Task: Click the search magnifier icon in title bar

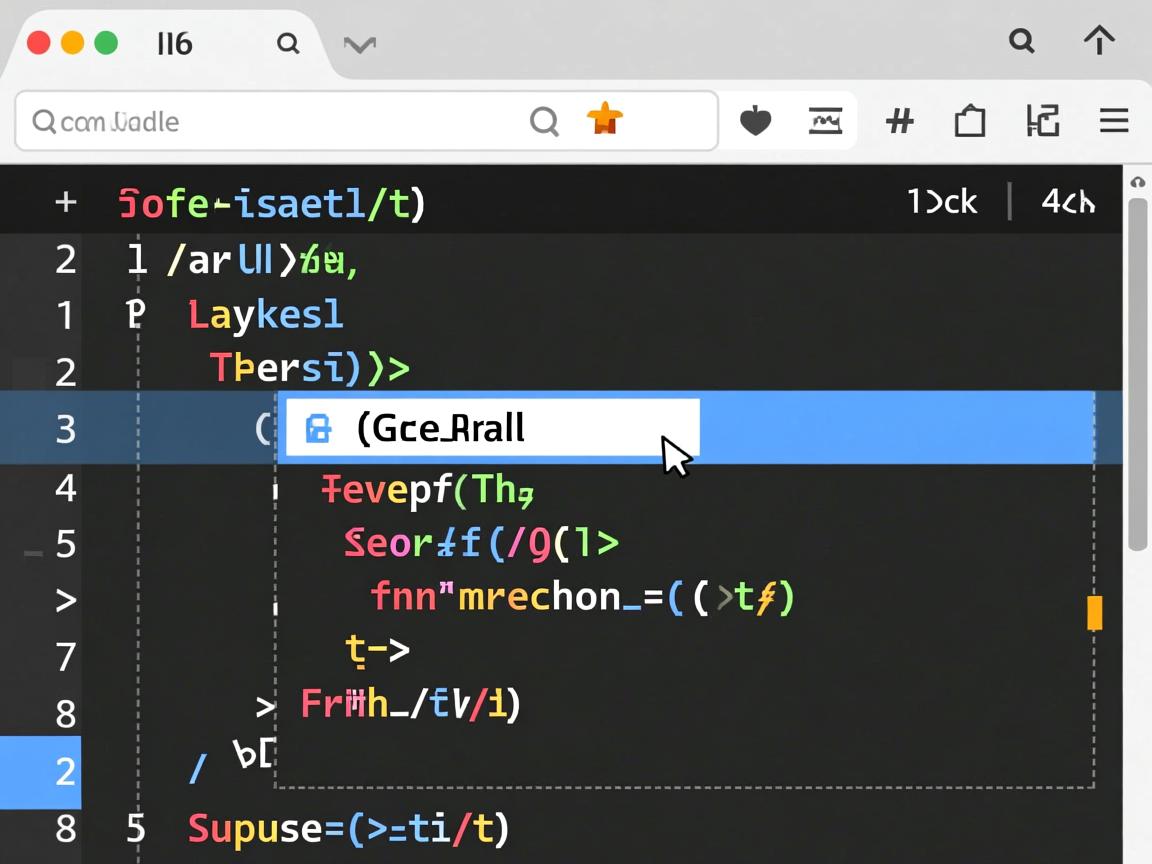Action: pyautogui.click(x=1021, y=41)
